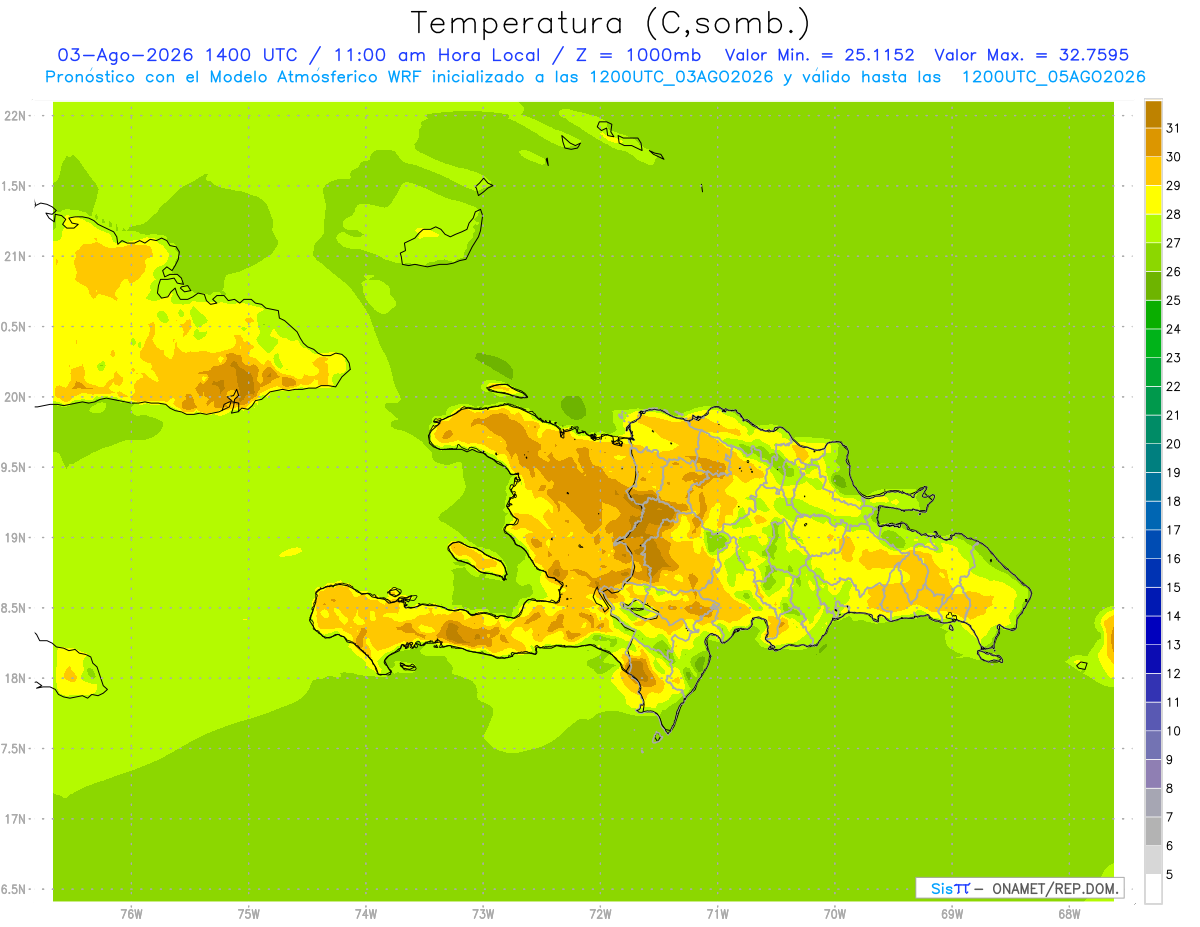Viewport: 1200px width, 927px height.
Task: Click the "21N" latitude label
Action: pyautogui.click(x=14, y=256)
